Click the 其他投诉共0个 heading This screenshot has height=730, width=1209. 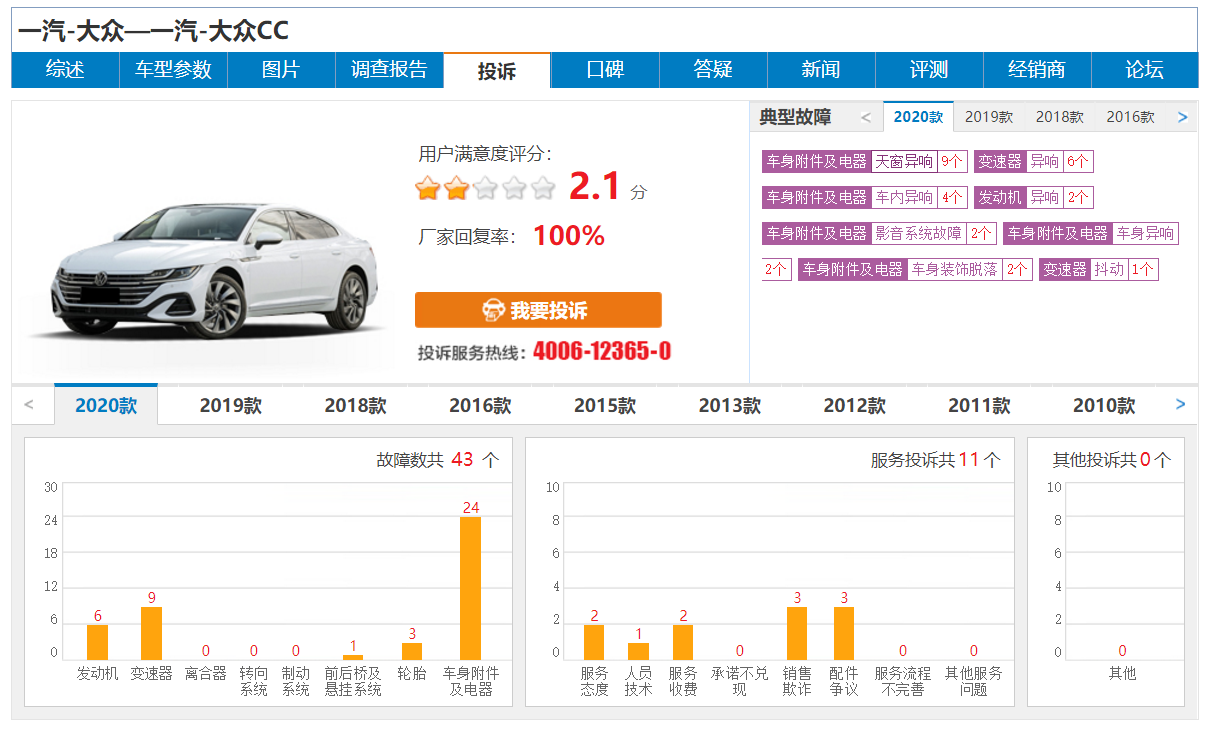(1111, 460)
